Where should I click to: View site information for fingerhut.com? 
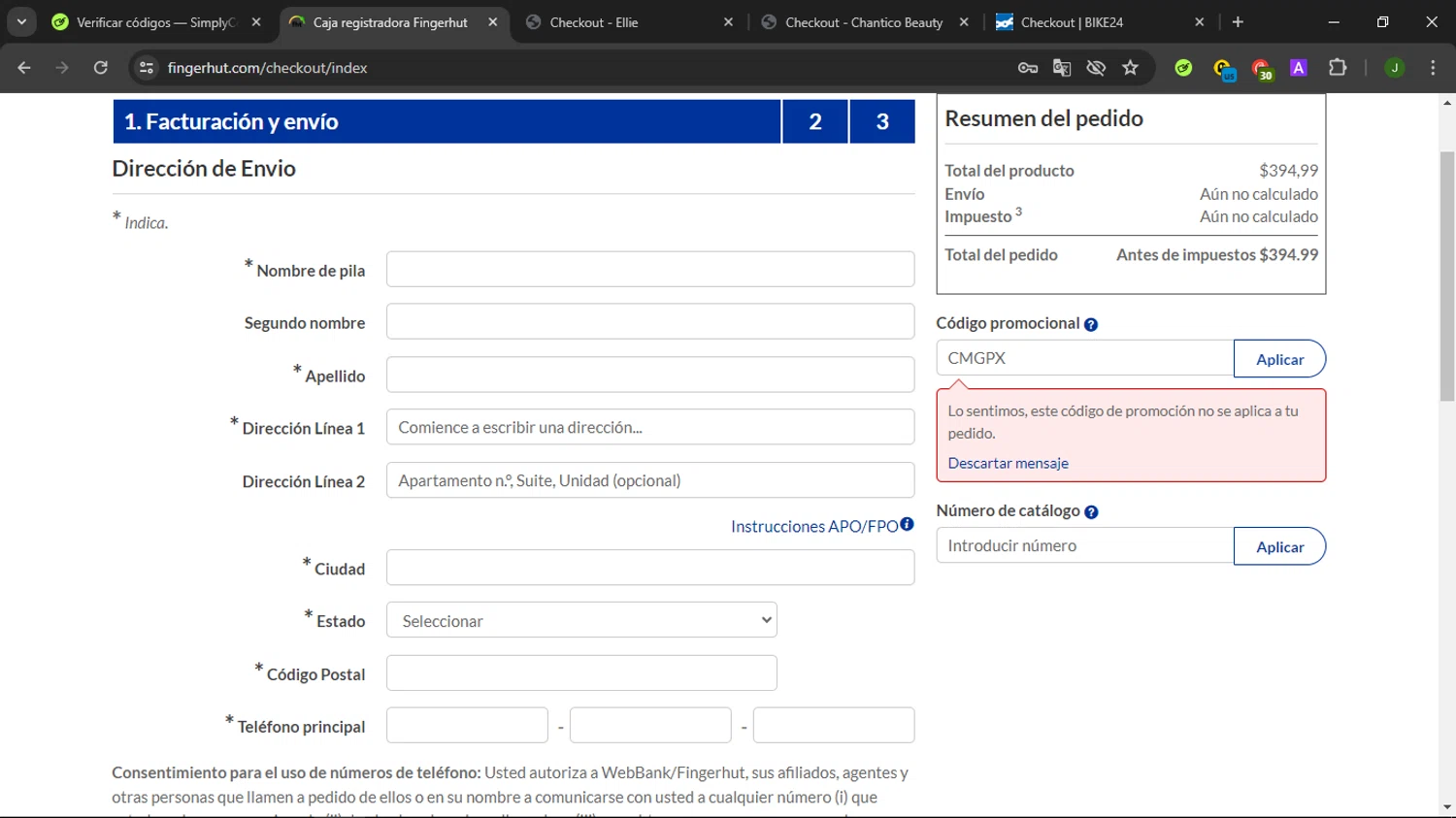point(147,68)
